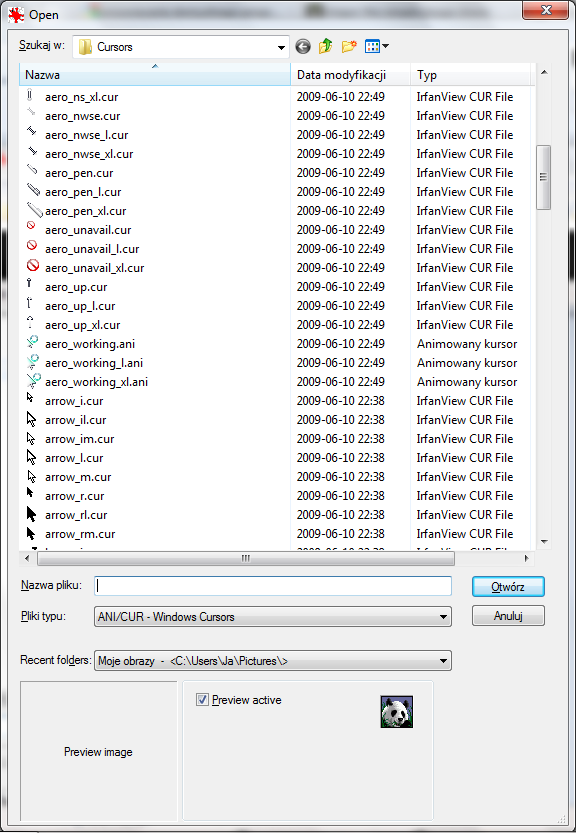Select the aero_pen_xl.cur file icon
Screen dimensions: 576x833
coord(34,210)
